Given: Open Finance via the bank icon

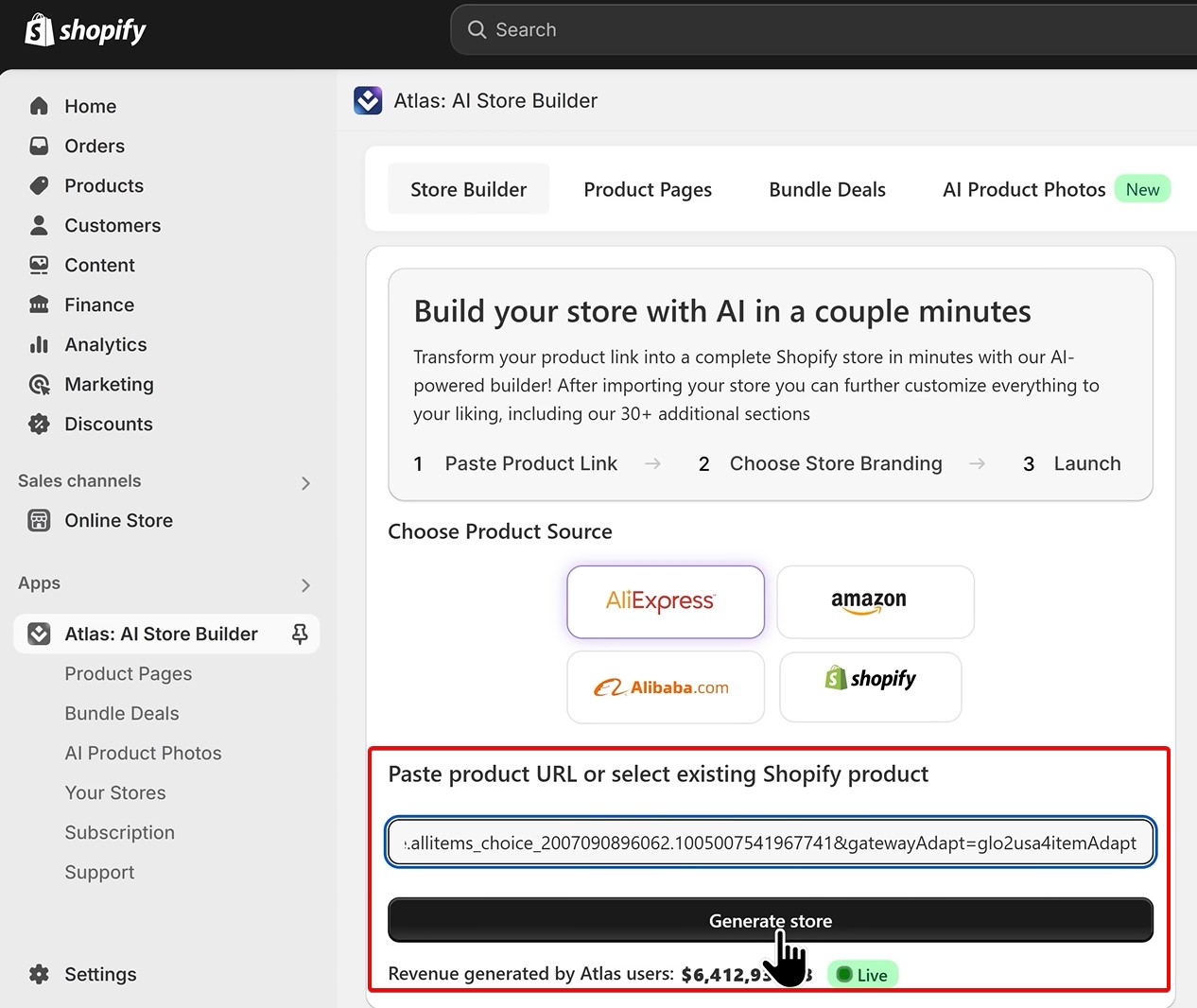Looking at the screenshot, I should click(39, 304).
